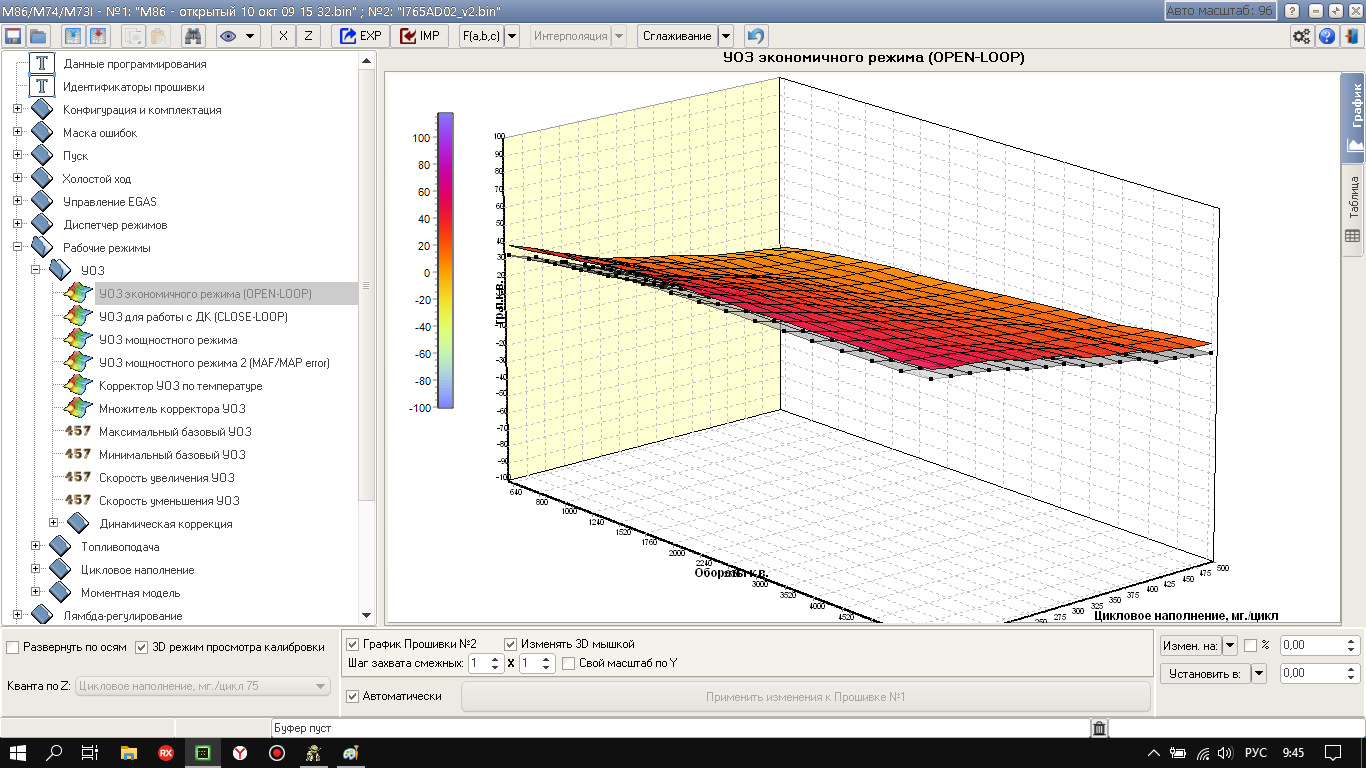This screenshot has width=1366, height=768.
Task: Expand Конфигурация и комплектация node
Action: (17, 110)
